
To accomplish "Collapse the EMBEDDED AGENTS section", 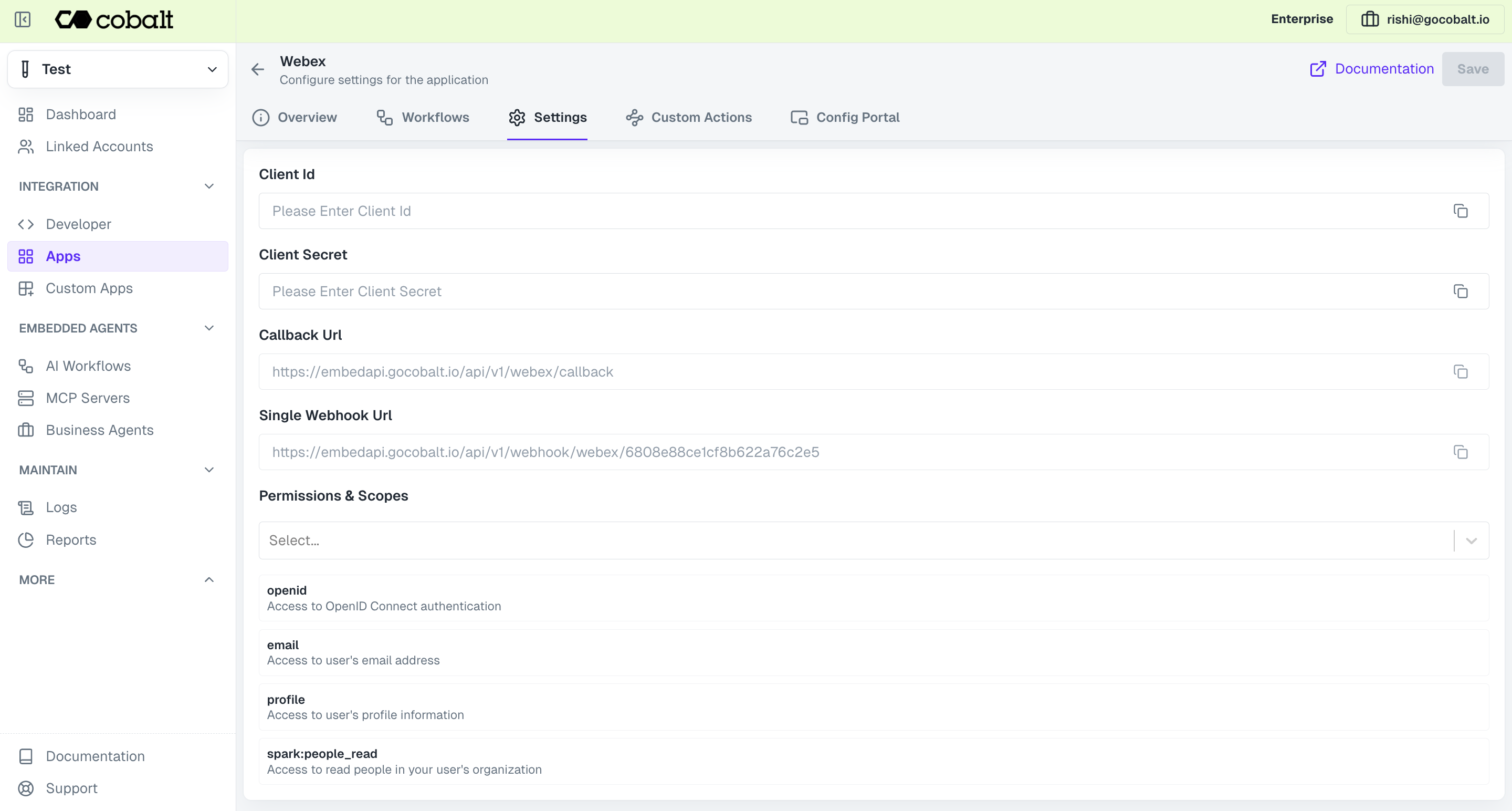I will pos(209,328).
